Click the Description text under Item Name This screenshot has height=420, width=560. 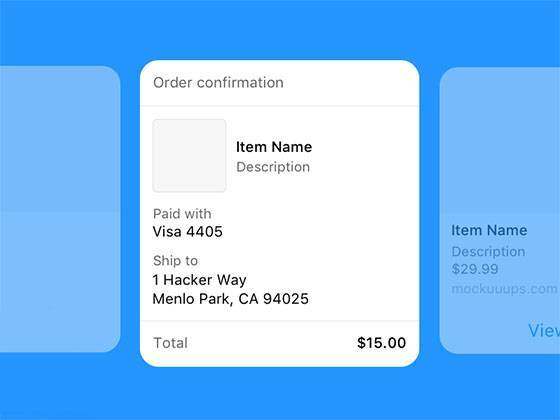(273, 167)
